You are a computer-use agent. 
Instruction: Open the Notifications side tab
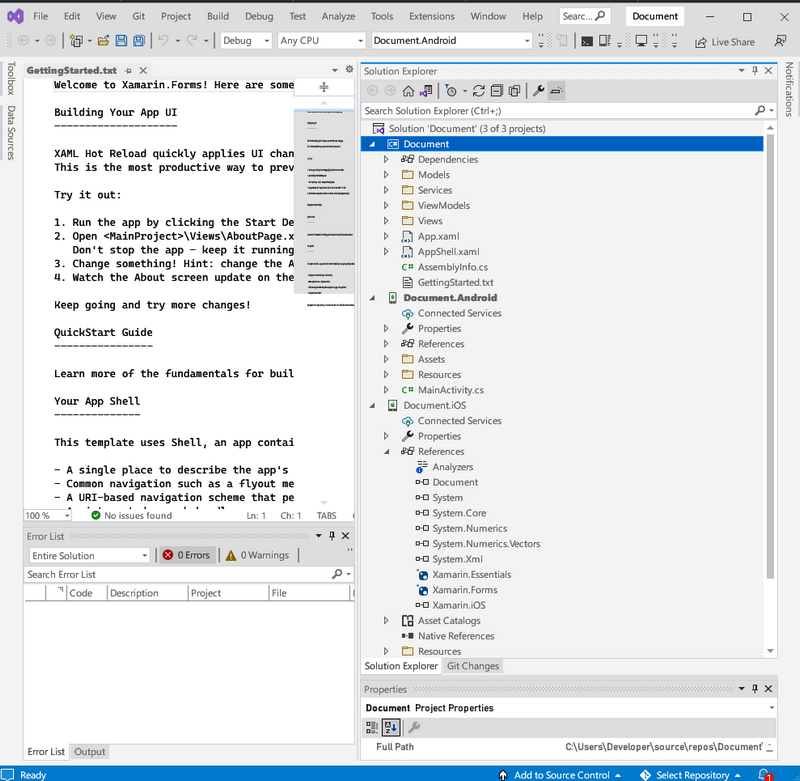point(789,89)
